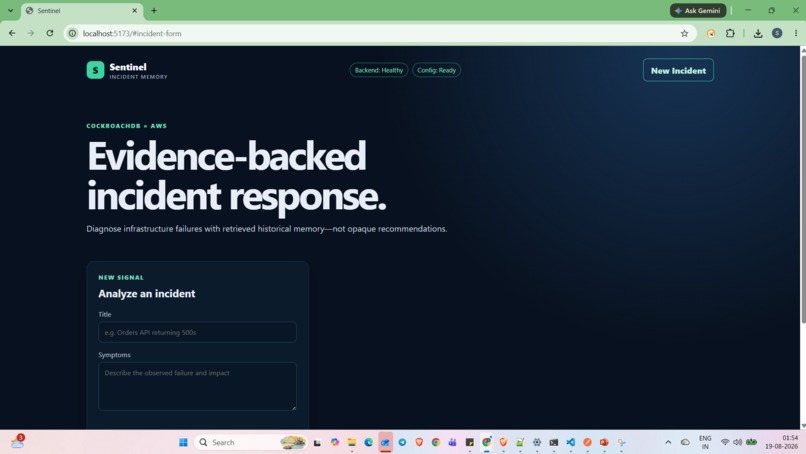Show hidden system tray icons chevron
806x454 pixels.
[x=668, y=442]
